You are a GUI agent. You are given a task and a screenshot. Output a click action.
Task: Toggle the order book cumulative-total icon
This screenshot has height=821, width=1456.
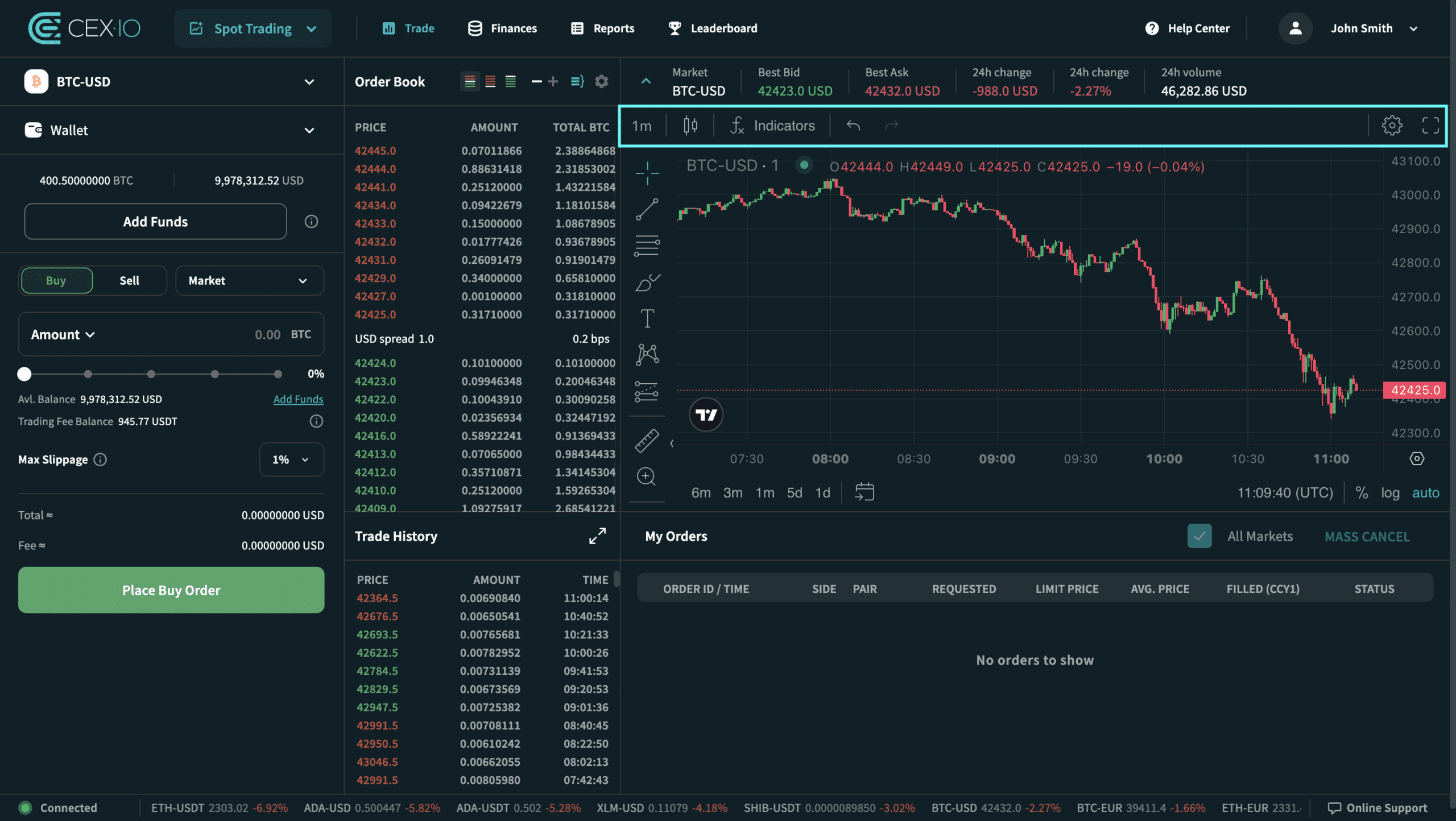tap(577, 82)
